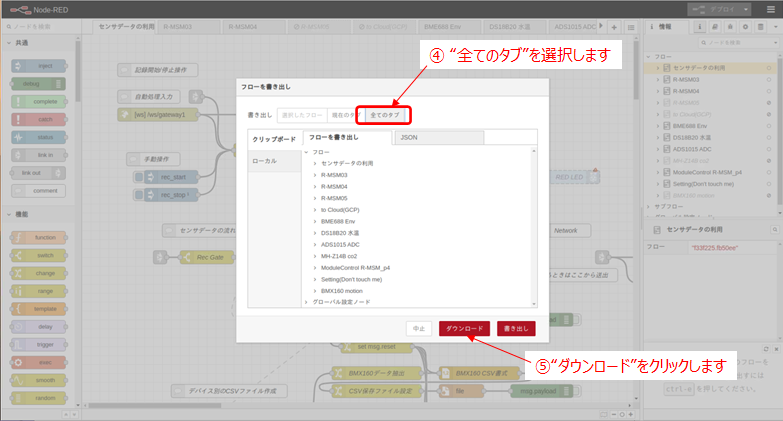Open the debug messages sidebar icon
Screen dimensions: 783x421
[728, 27]
